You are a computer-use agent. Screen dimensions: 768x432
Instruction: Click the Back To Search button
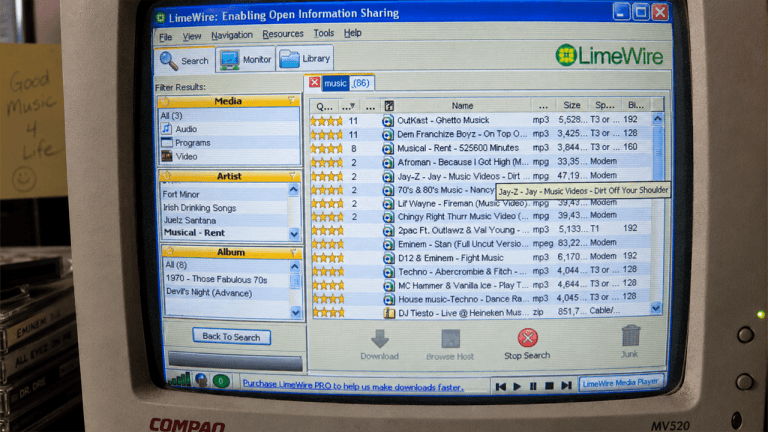231,336
